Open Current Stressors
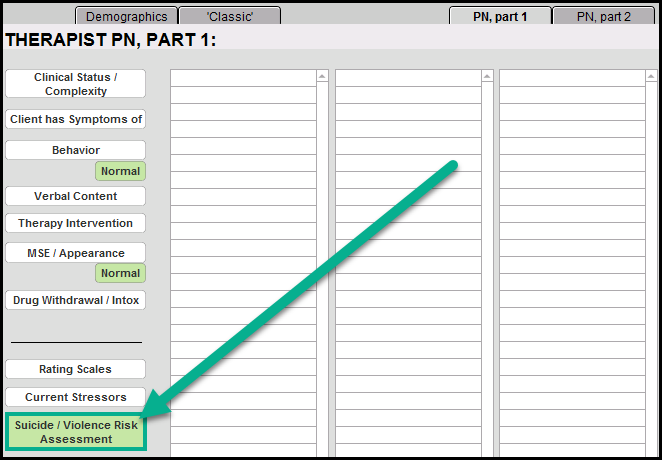The height and width of the screenshot is (460, 662). 76,397
